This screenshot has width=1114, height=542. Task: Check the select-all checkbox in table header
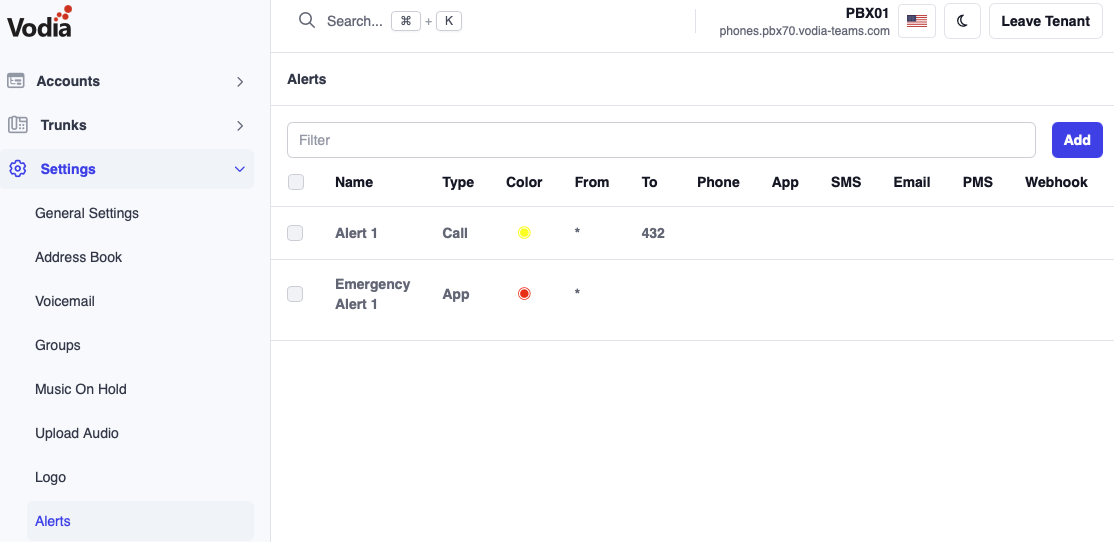pyautogui.click(x=295, y=182)
